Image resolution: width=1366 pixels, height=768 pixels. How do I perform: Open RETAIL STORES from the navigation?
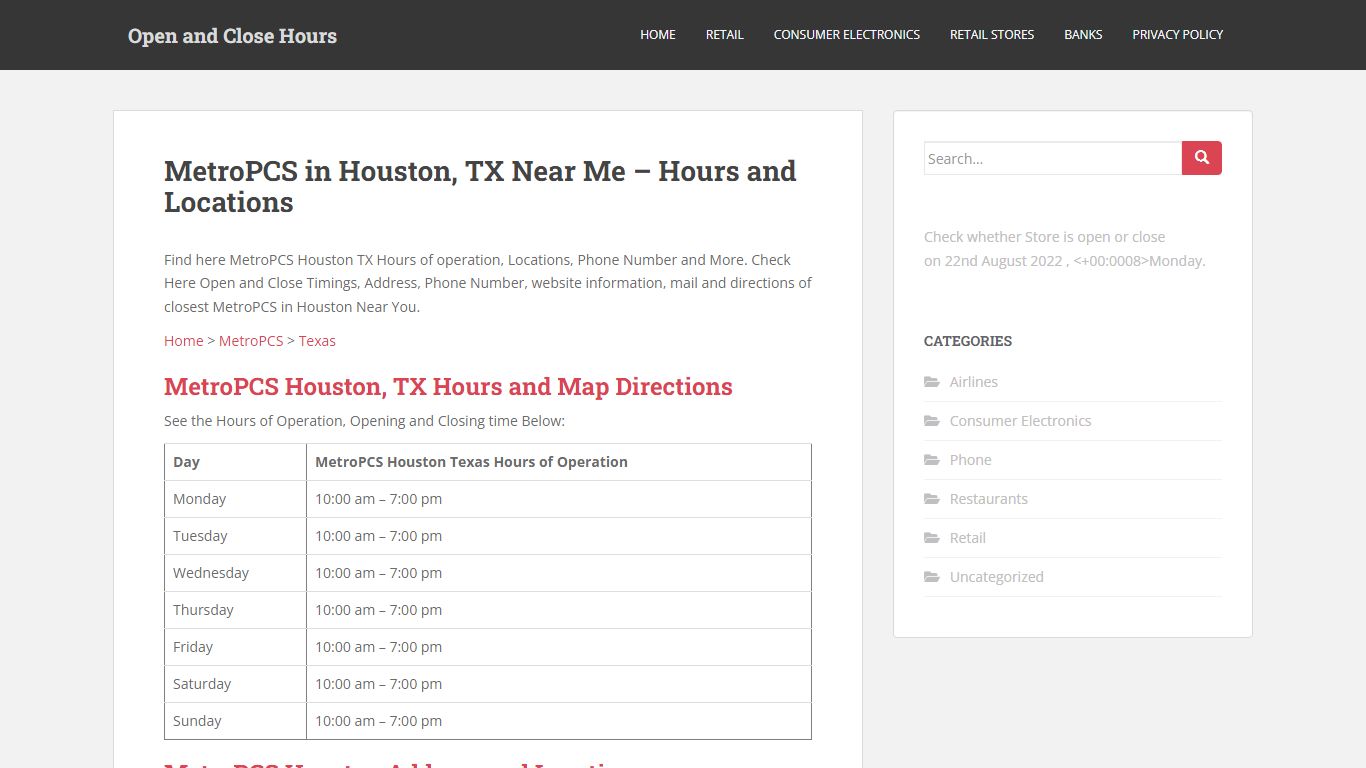pyautogui.click(x=992, y=34)
